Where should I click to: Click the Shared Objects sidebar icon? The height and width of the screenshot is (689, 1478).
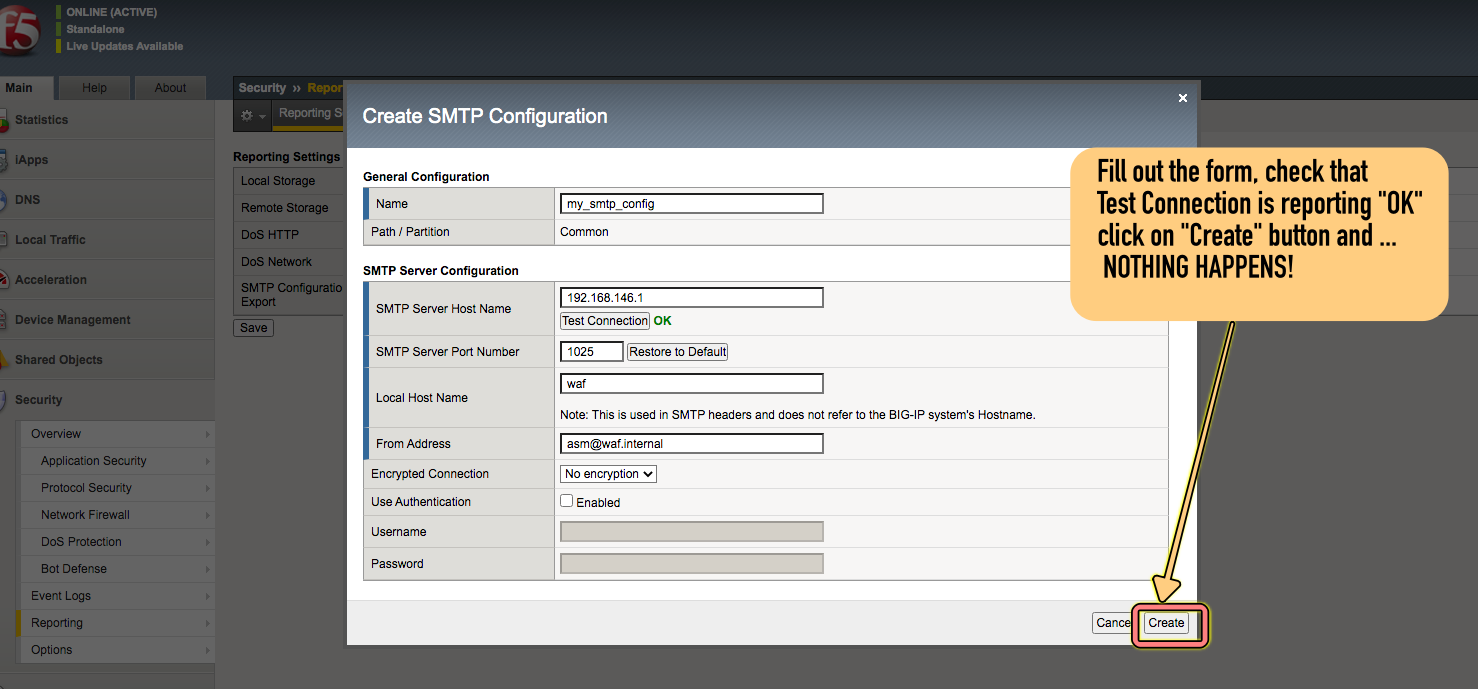click(x=6, y=359)
